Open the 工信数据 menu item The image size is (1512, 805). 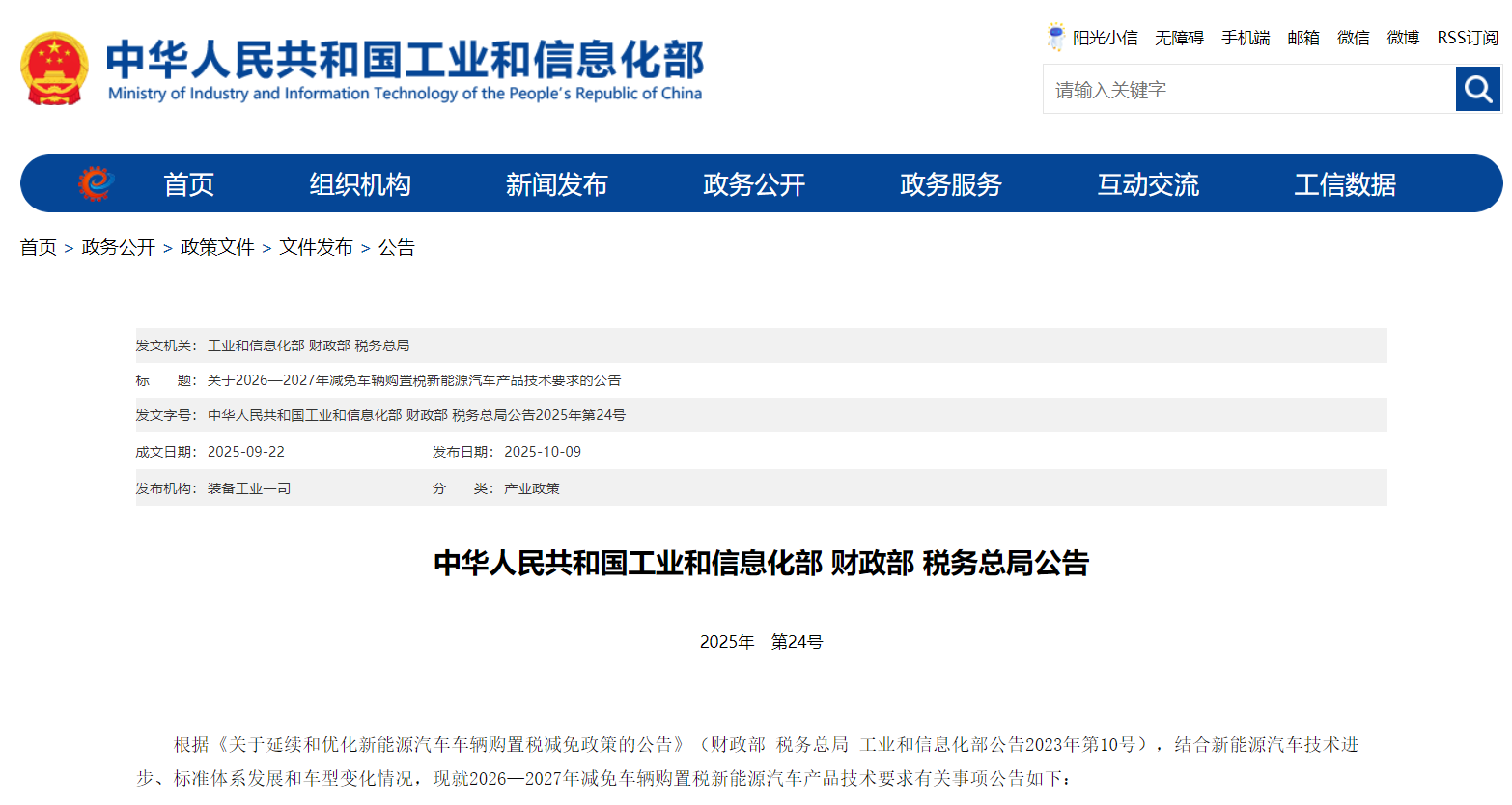(x=1344, y=184)
